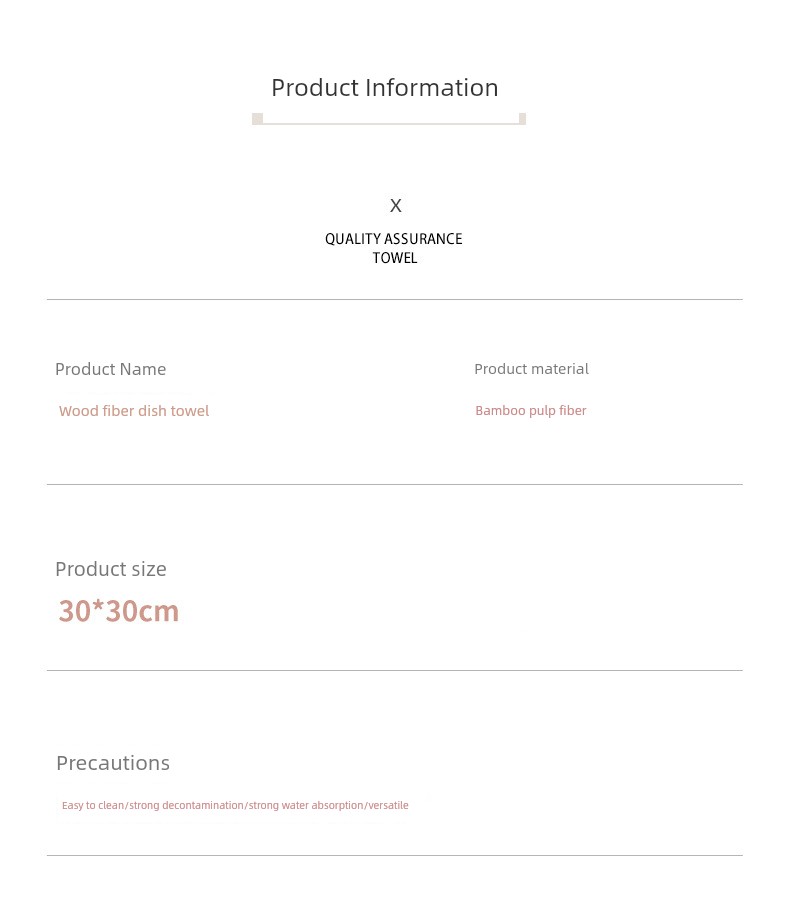Screen dimensions: 790x903
Task: Click the Easy to clean precautions description
Action: point(235,805)
